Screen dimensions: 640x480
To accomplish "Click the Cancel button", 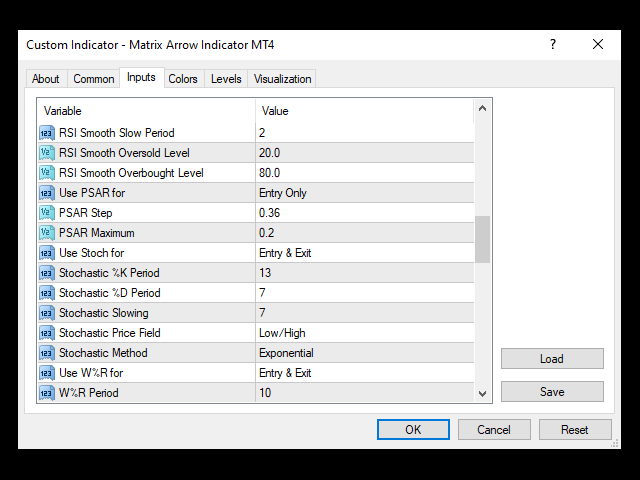I will click(x=494, y=429).
